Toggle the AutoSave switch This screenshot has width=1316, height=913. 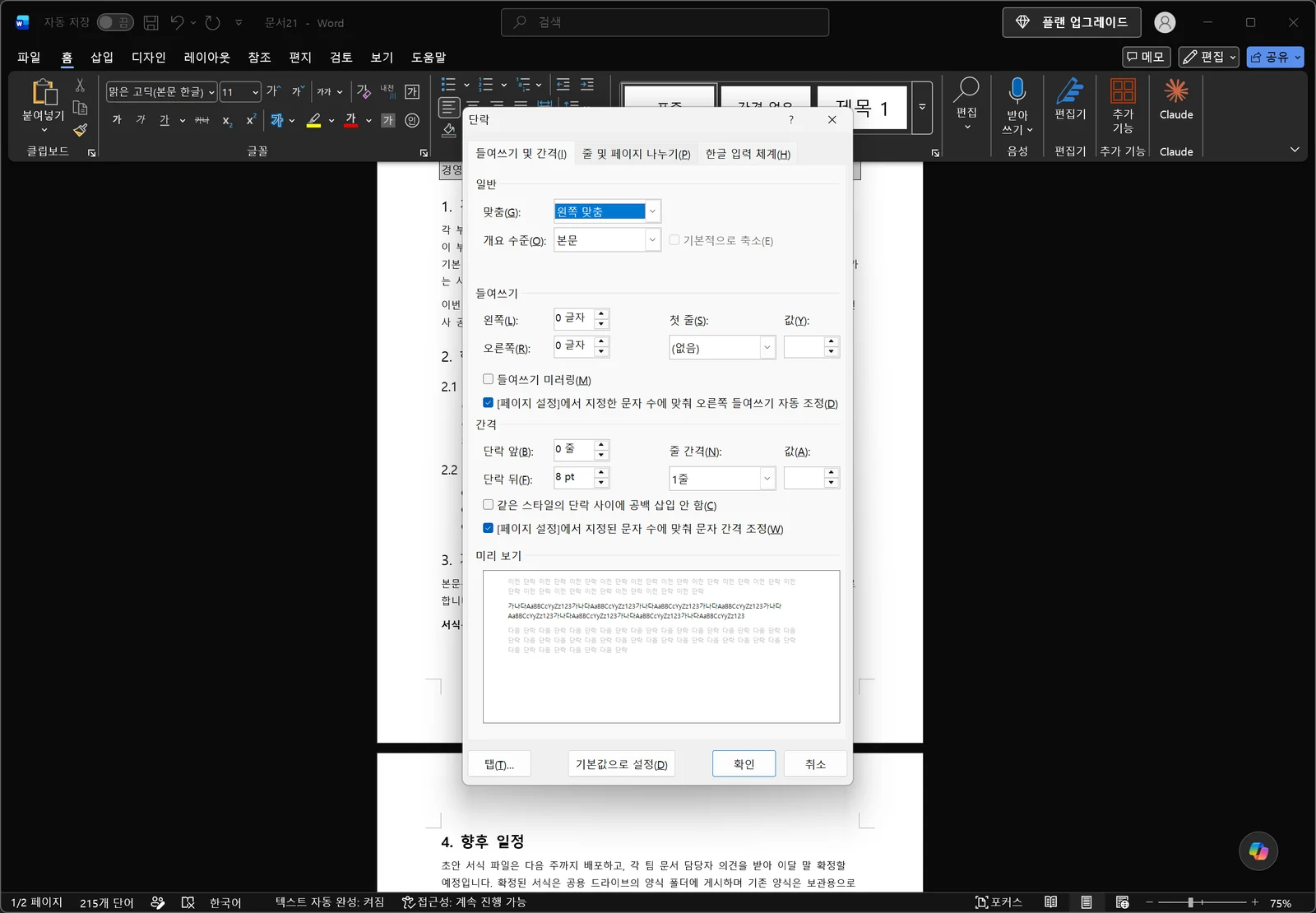(x=115, y=22)
